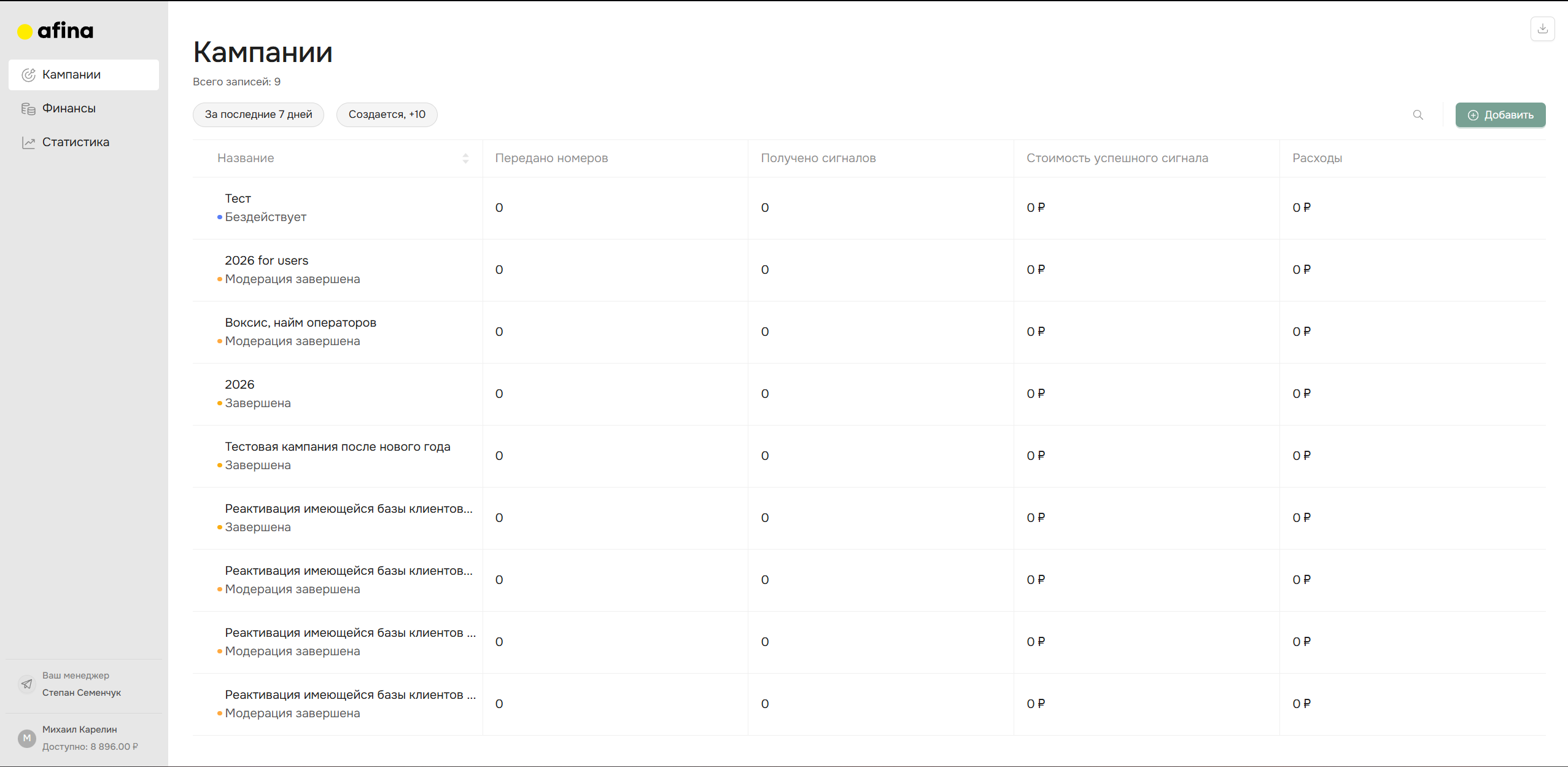Click Михаил Карелин profile name

click(x=79, y=730)
